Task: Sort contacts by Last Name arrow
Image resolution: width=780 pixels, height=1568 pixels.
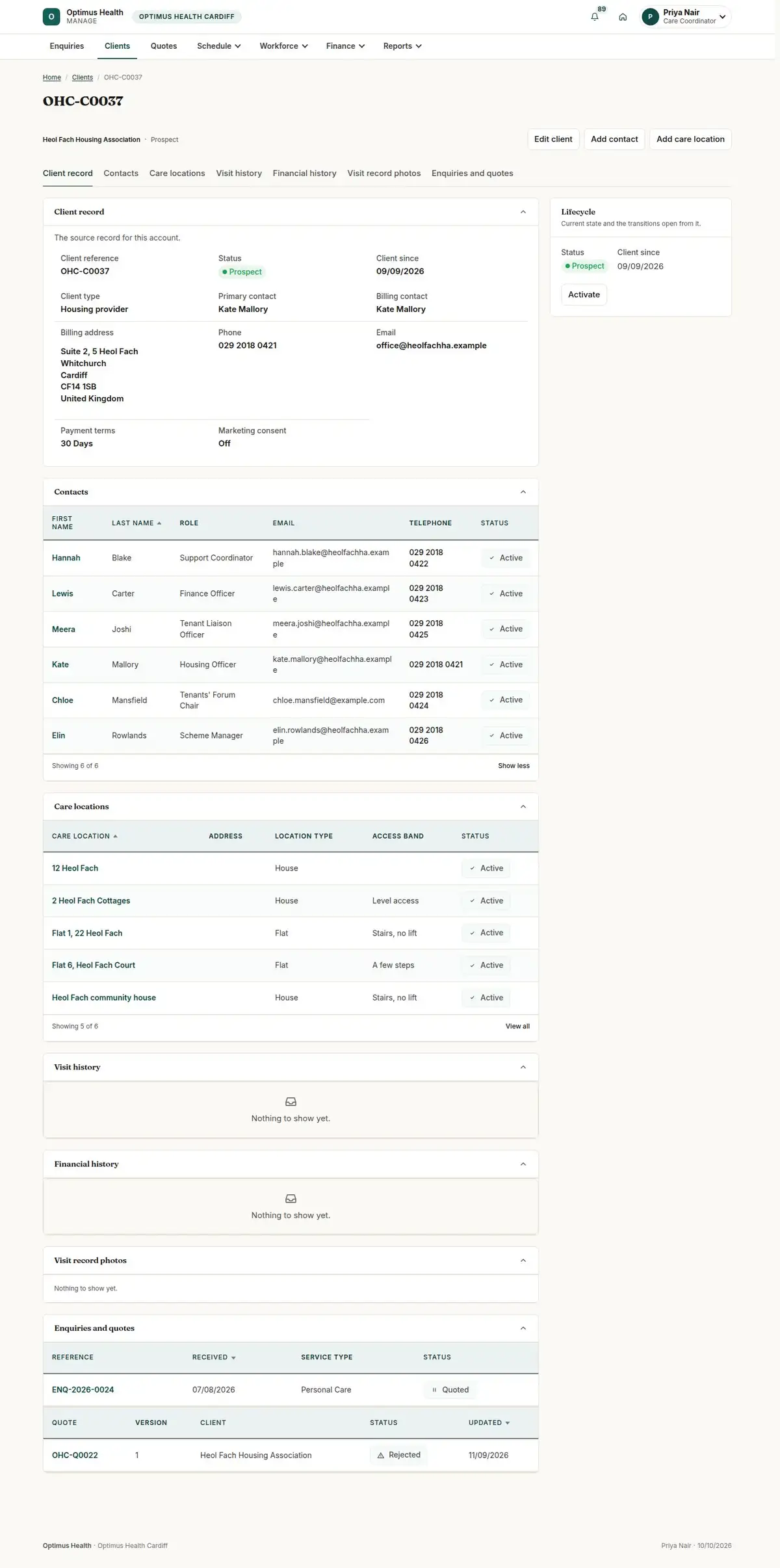Action: [159, 523]
